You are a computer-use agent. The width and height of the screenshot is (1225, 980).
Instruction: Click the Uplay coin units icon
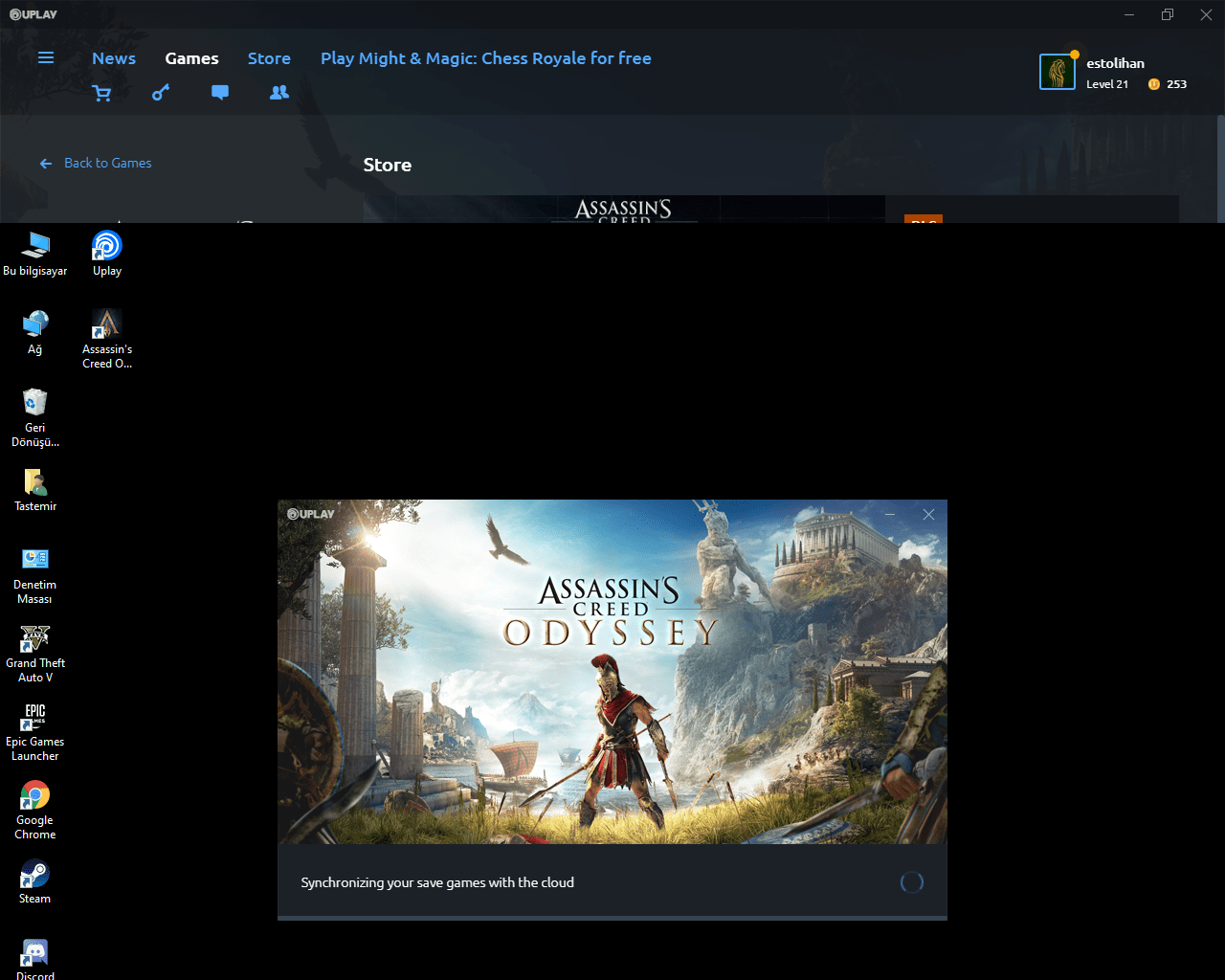pyautogui.click(x=1154, y=84)
